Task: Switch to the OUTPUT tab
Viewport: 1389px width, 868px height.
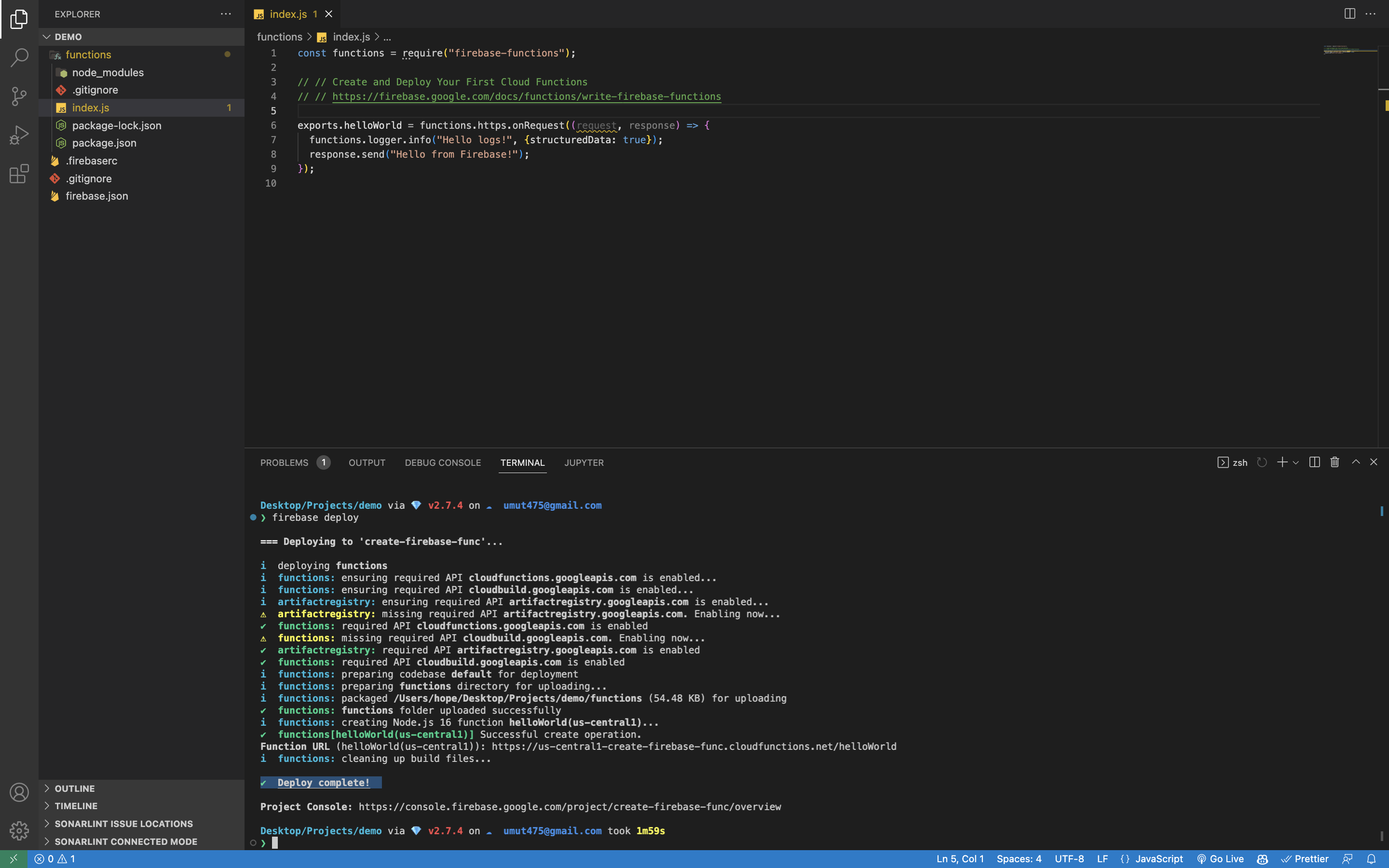Action: coord(367,463)
